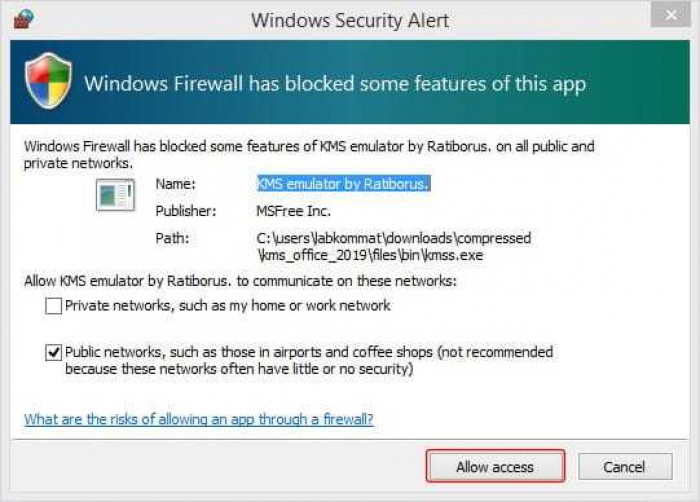Screen dimensions: 700x502
Task: Click the kmss.exe file path text
Action: pyautogui.click(x=394, y=247)
